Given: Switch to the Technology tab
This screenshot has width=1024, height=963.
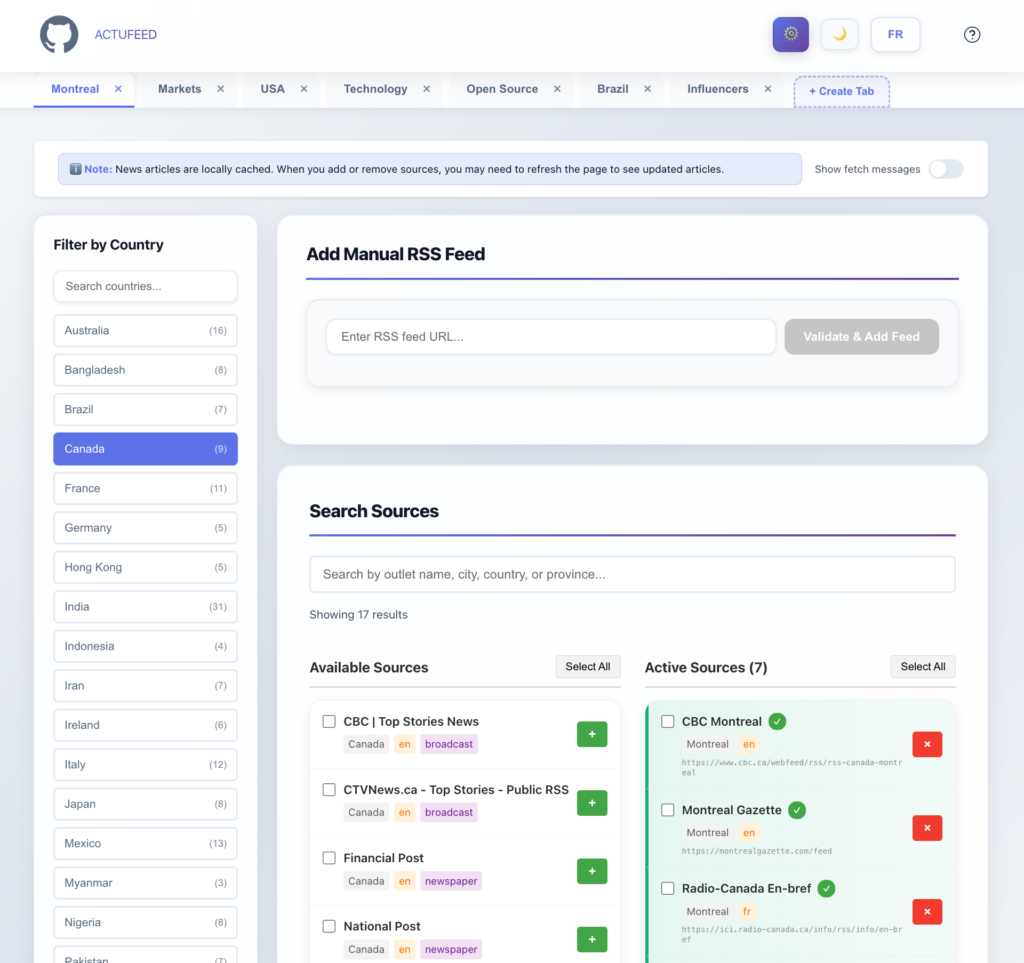Looking at the screenshot, I should (375, 89).
